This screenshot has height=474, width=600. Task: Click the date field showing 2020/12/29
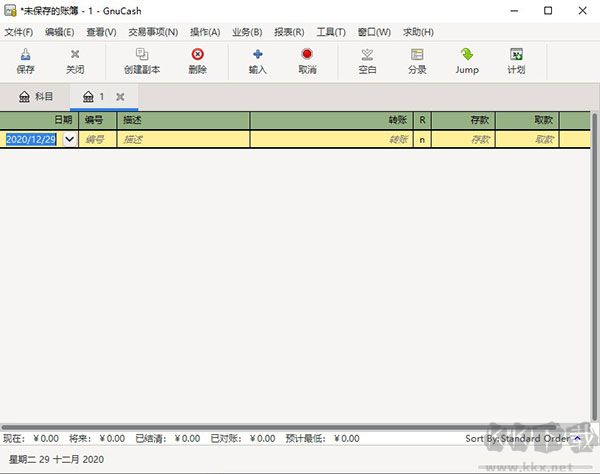click(x=31, y=139)
